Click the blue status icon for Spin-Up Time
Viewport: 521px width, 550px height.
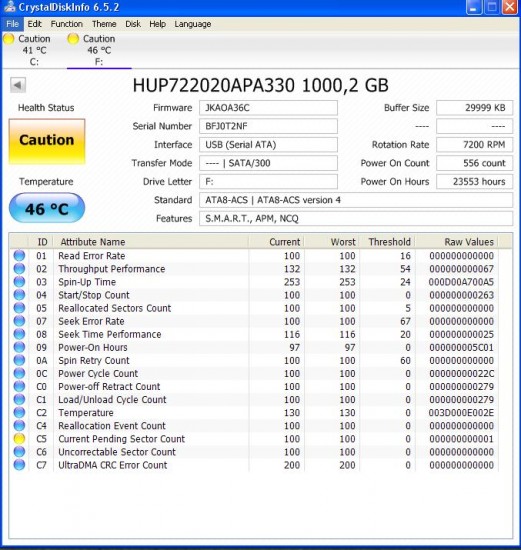(x=19, y=282)
